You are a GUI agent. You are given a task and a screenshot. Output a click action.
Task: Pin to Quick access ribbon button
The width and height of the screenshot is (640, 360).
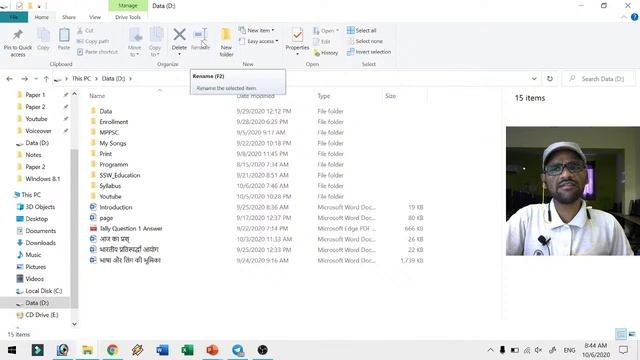tap(18, 42)
